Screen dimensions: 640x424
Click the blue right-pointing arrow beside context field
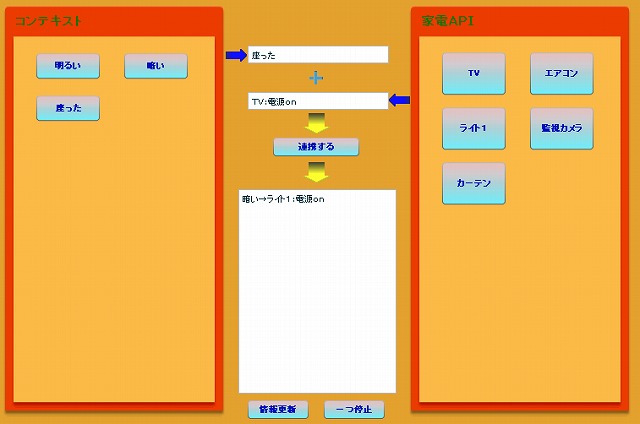[235, 55]
